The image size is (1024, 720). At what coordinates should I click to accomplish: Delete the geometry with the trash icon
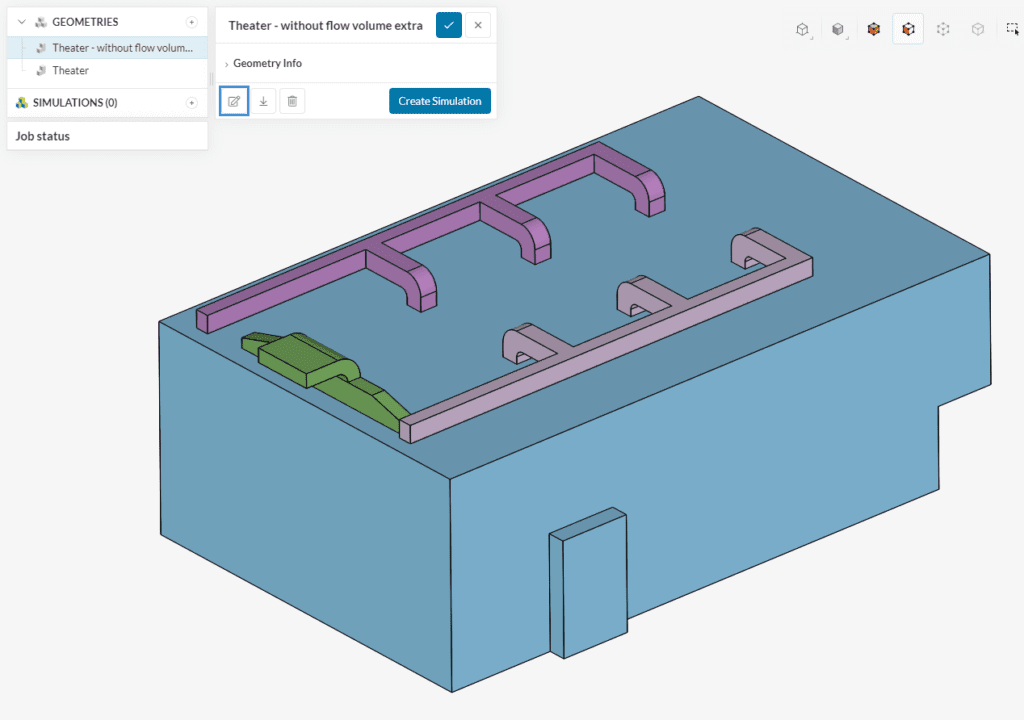coord(292,101)
